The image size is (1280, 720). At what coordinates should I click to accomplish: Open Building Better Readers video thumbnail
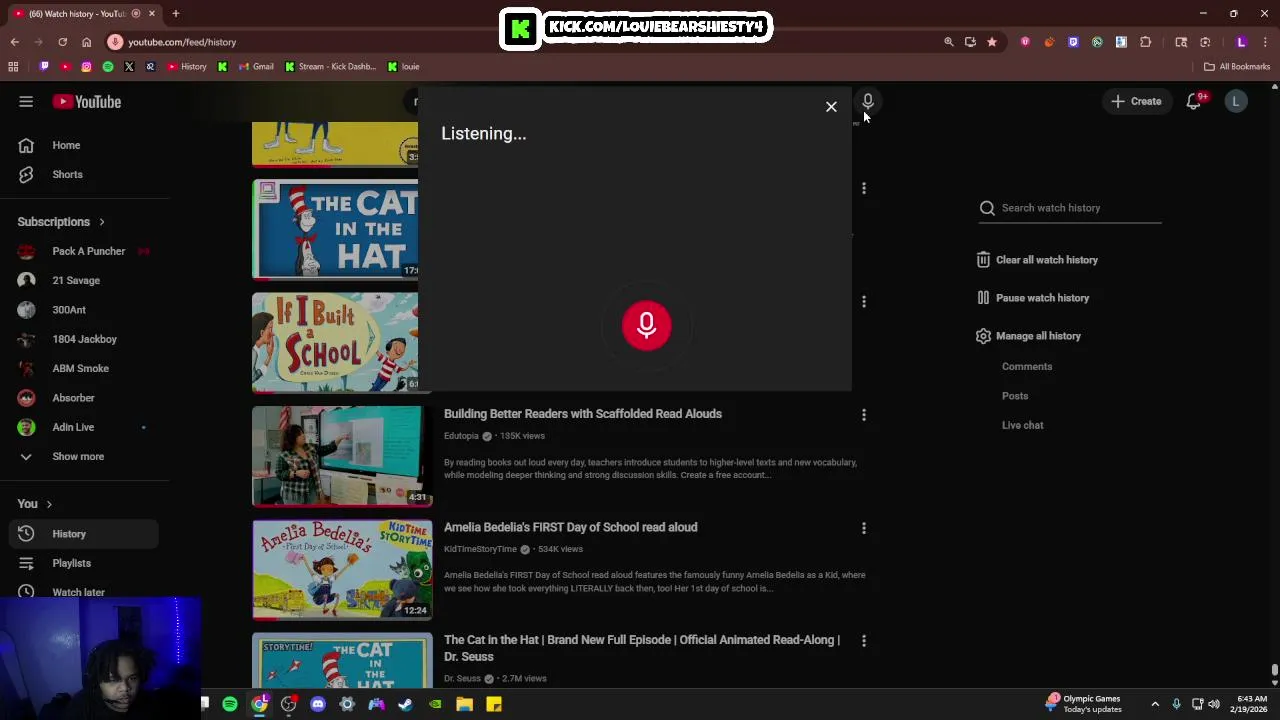(342, 456)
